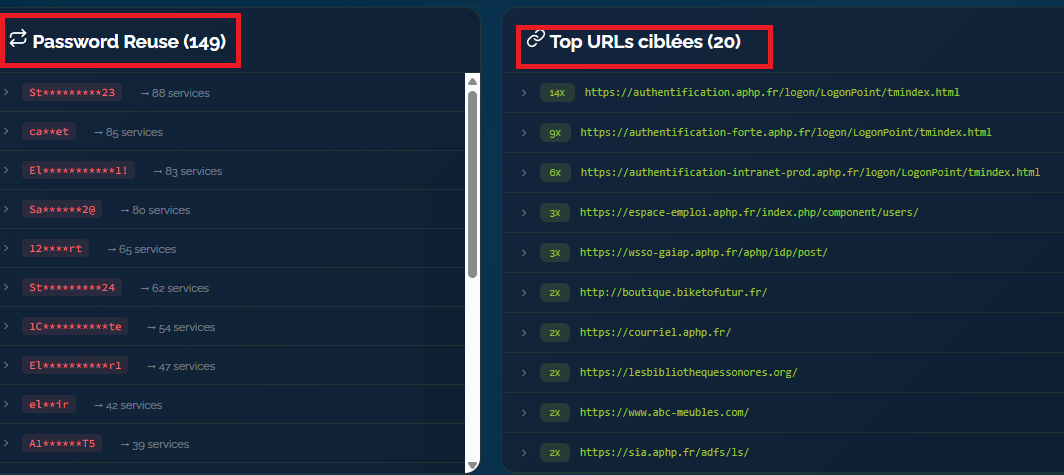
Task: Expand the sia.aphp.fr row chevron
Action: (x=524, y=453)
